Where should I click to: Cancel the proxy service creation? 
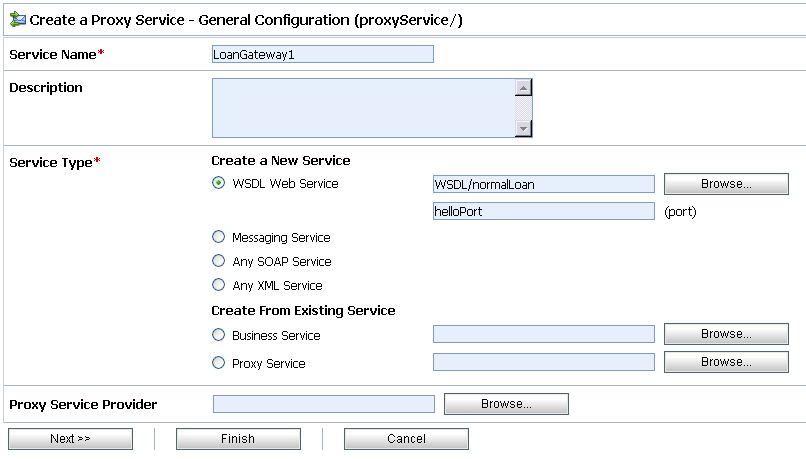407,439
